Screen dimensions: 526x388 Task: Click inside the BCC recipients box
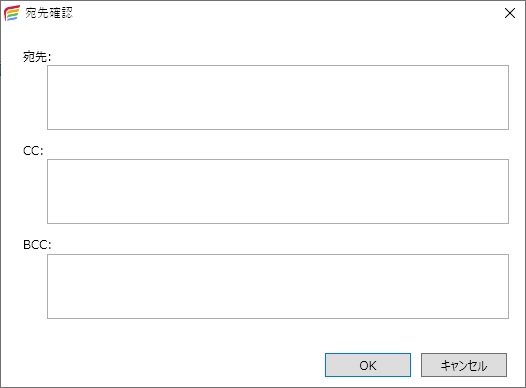pos(278,286)
